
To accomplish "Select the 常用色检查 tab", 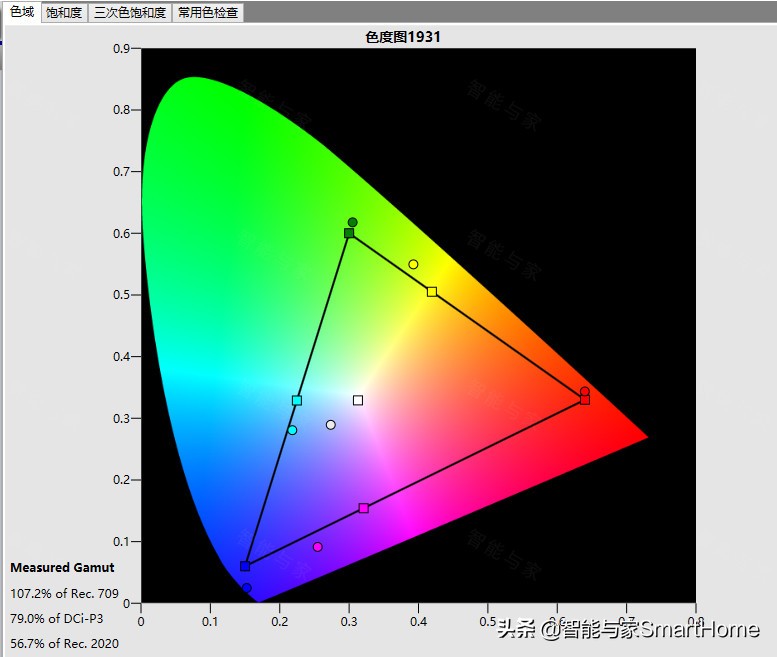I will pyautogui.click(x=208, y=13).
